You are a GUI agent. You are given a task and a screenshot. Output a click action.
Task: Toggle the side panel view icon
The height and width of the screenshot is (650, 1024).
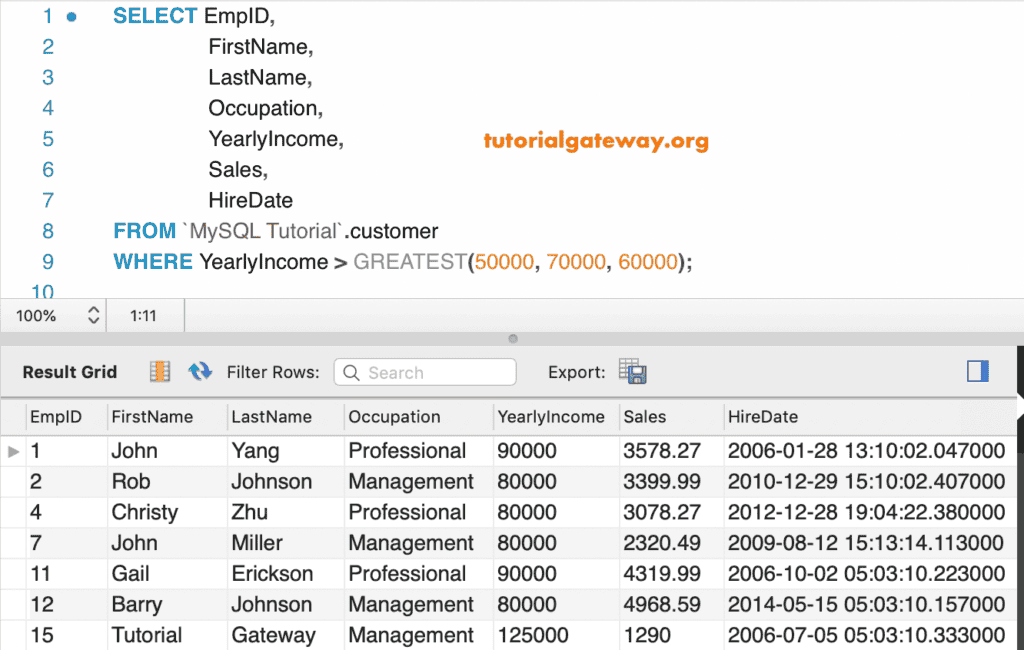pos(978,372)
